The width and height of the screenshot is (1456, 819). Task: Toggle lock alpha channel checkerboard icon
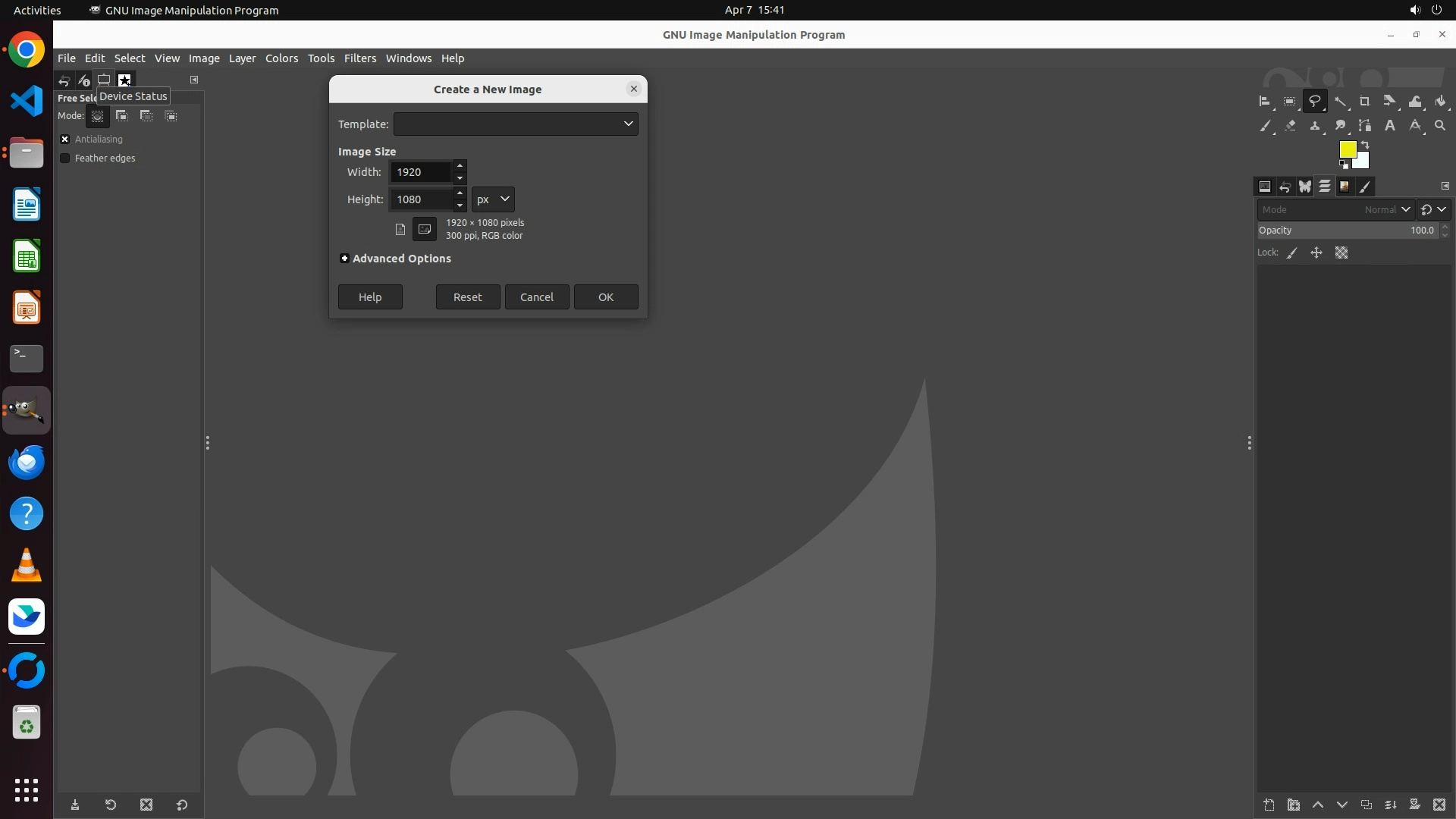(1341, 253)
